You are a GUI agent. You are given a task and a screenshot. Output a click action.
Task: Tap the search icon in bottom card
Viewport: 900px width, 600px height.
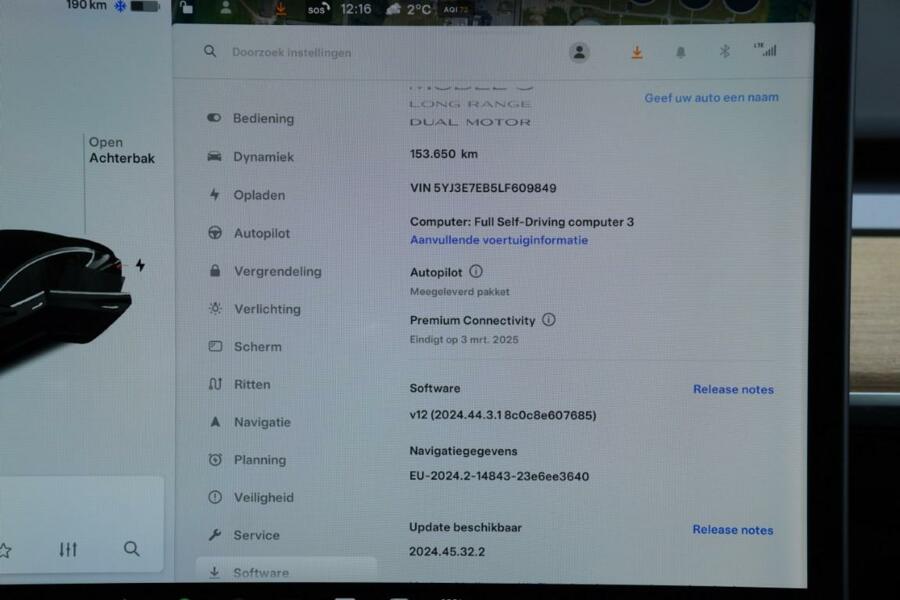coord(131,549)
